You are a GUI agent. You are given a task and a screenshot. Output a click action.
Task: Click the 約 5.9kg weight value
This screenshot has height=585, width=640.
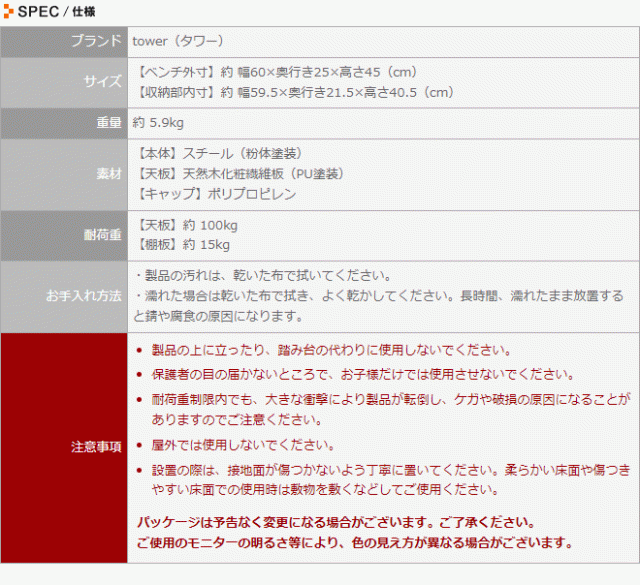(x=158, y=123)
